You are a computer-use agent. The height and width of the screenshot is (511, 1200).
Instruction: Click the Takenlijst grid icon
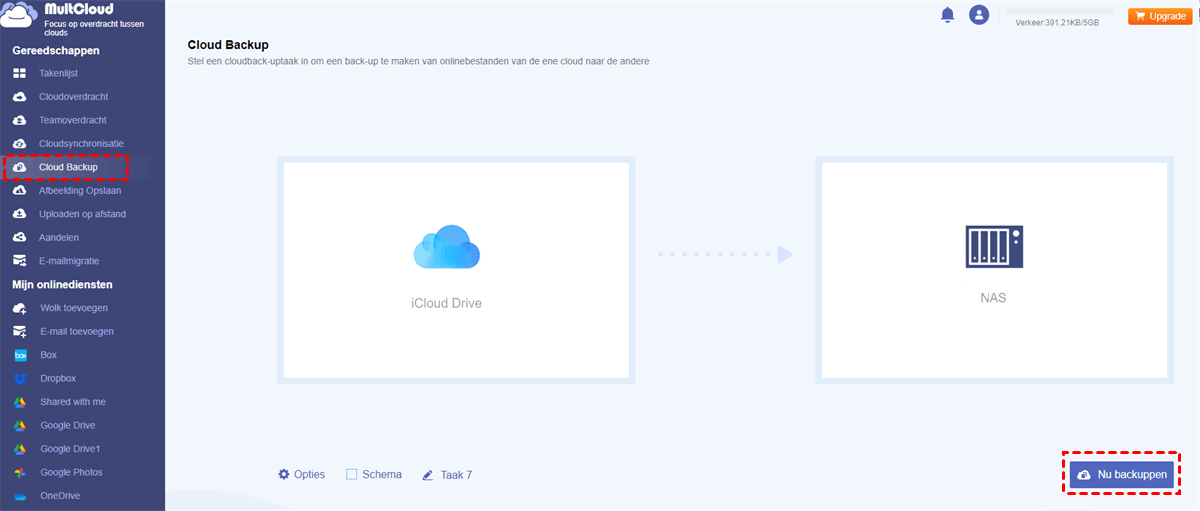point(20,73)
